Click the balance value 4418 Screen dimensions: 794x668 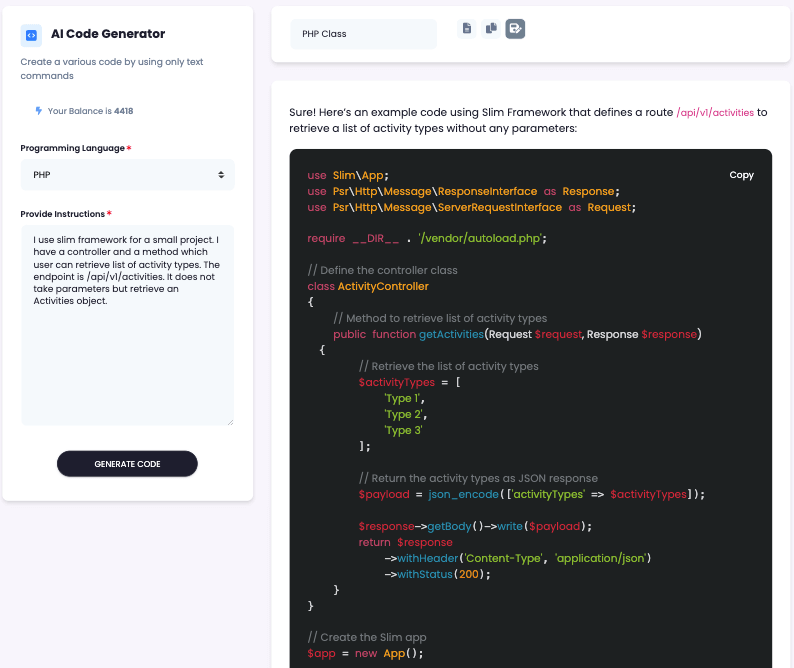(124, 111)
